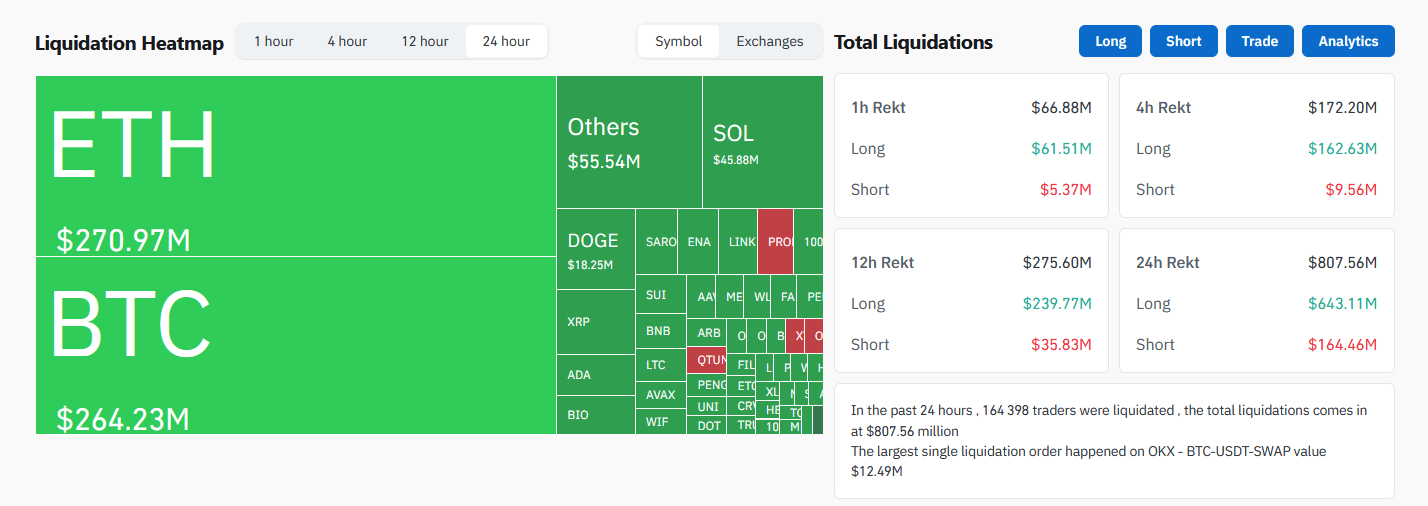Select the ADA heatmap tile
The width and height of the screenshot is (1428, 506).
(x=595, y=375)
